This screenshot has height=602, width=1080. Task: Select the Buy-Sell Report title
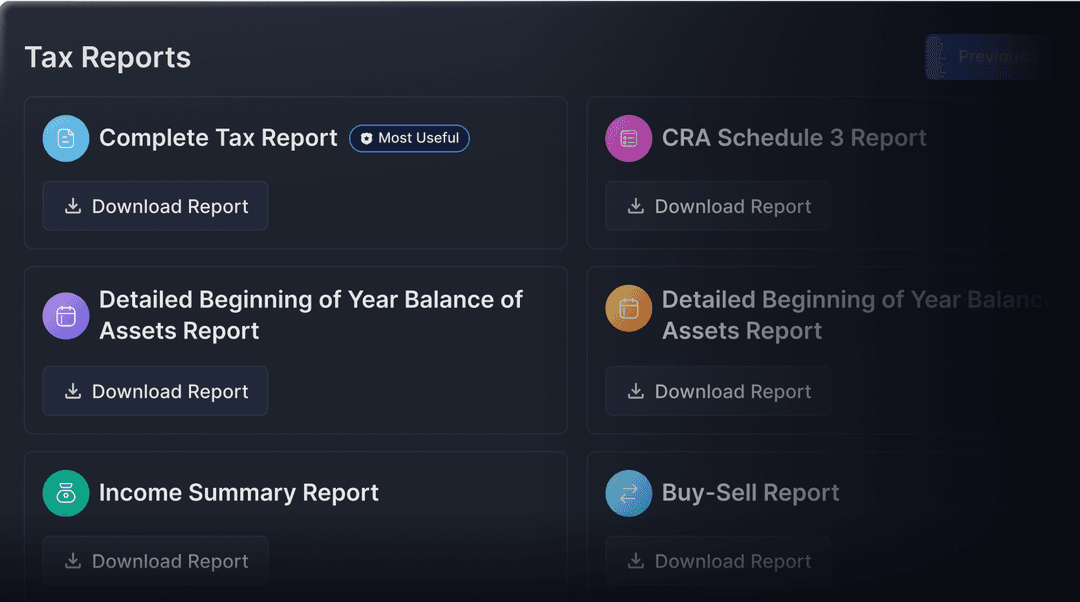tap(751, 493)
